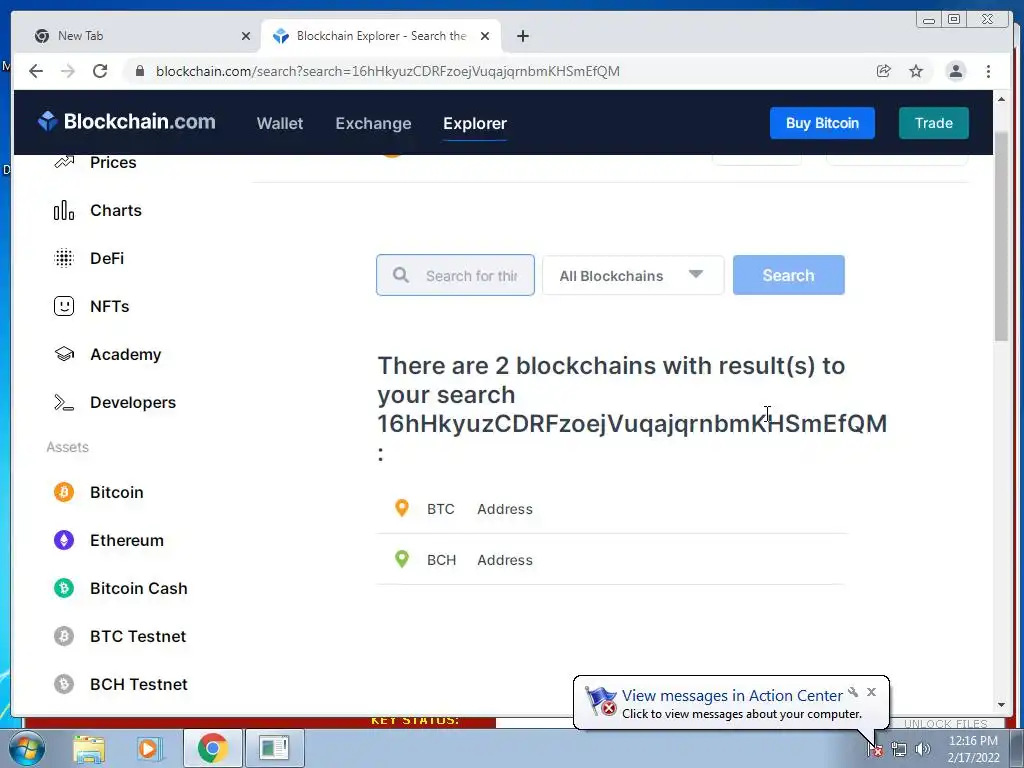Switch to Blockchain Explorer tab
Screen dimensions: 1024x768
point(381,36)
